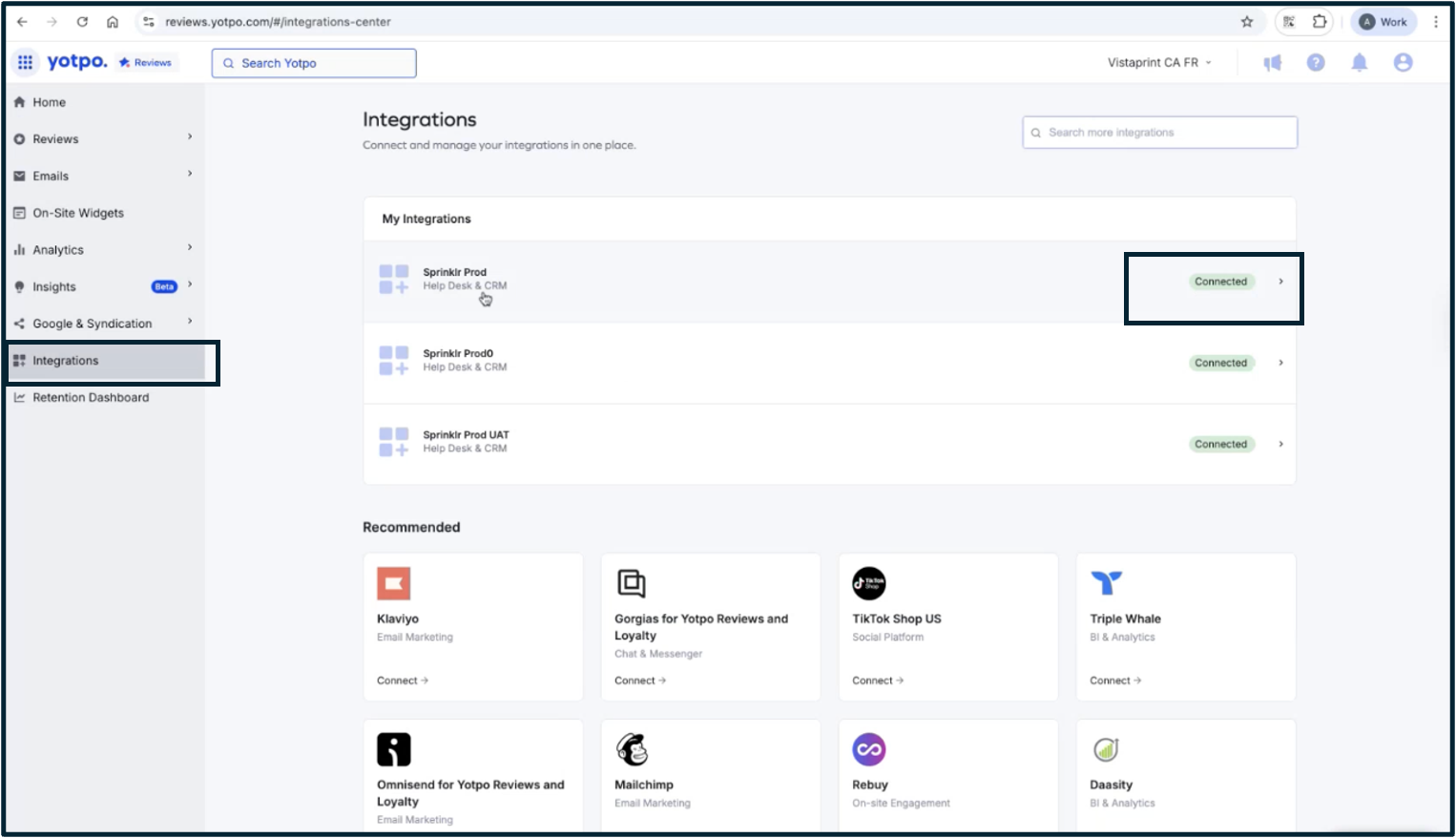Click the My Integrations heading
This screenshot has width=1456, height=838.
(x=426, y=219)
